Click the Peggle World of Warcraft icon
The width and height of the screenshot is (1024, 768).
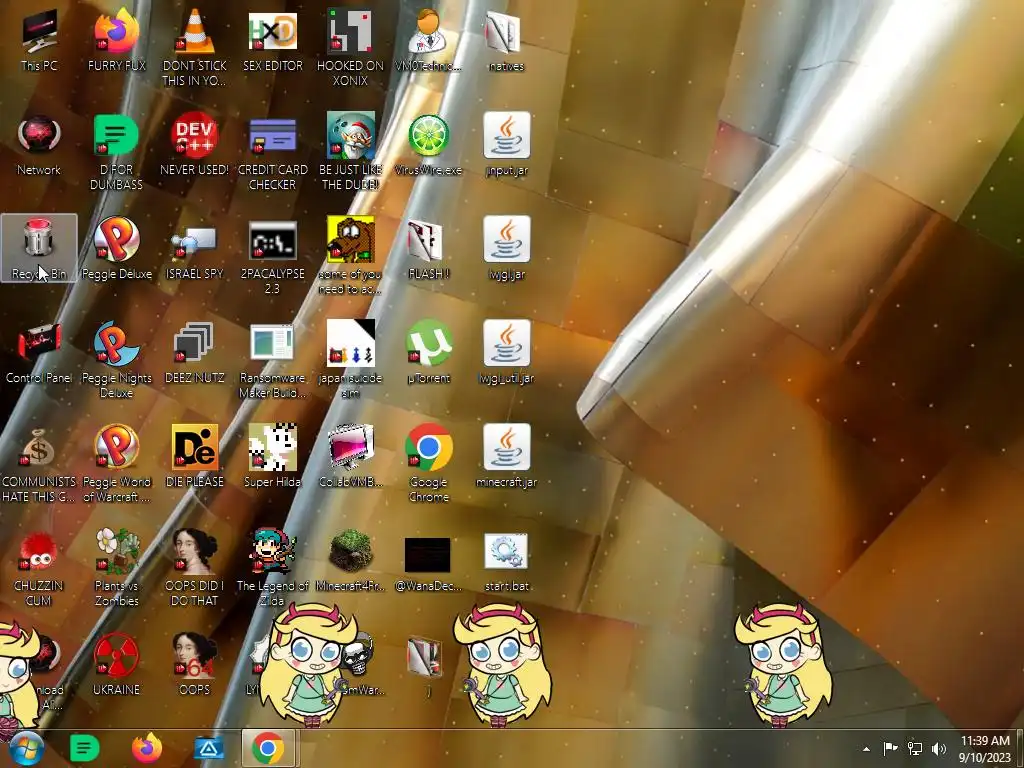(117, 464)
